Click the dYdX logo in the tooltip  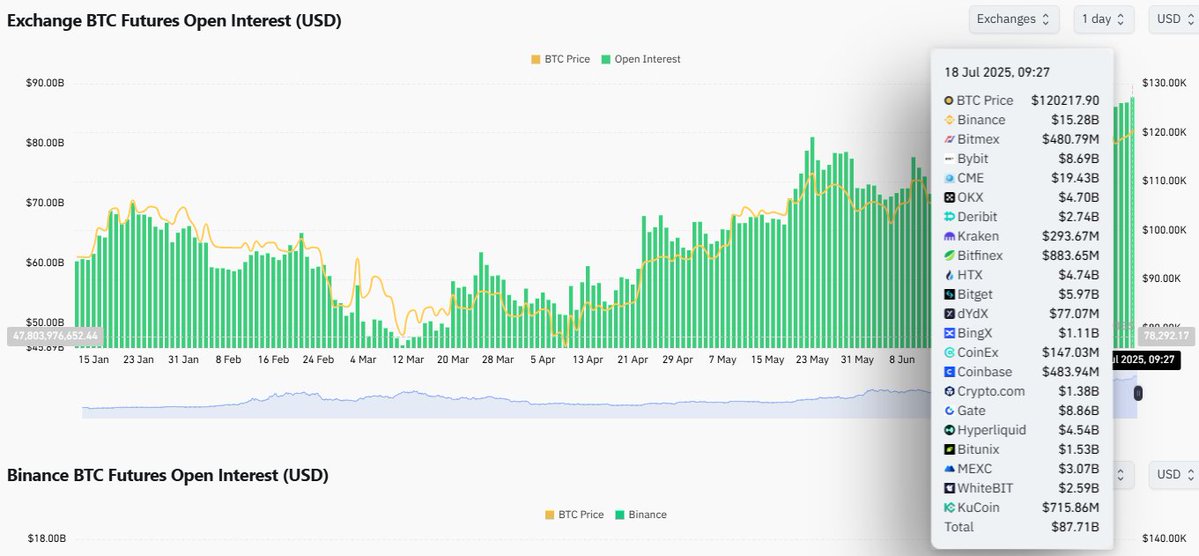click(949, 314)
